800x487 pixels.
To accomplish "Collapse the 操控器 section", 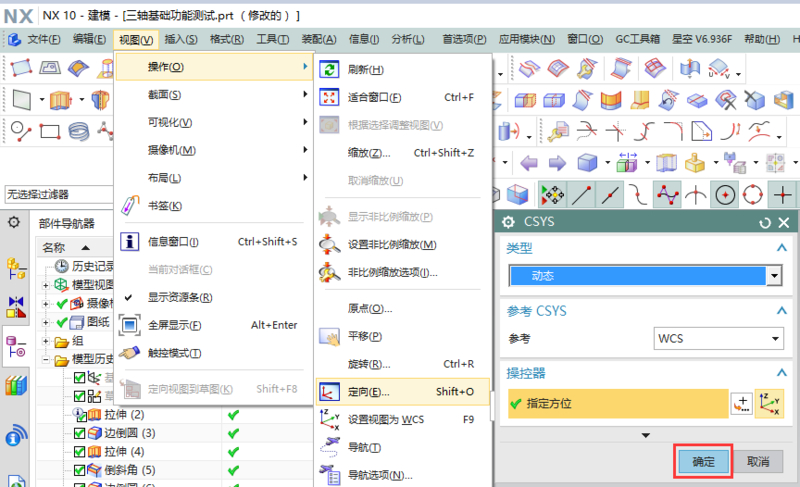I will click(x=781, y=373).
